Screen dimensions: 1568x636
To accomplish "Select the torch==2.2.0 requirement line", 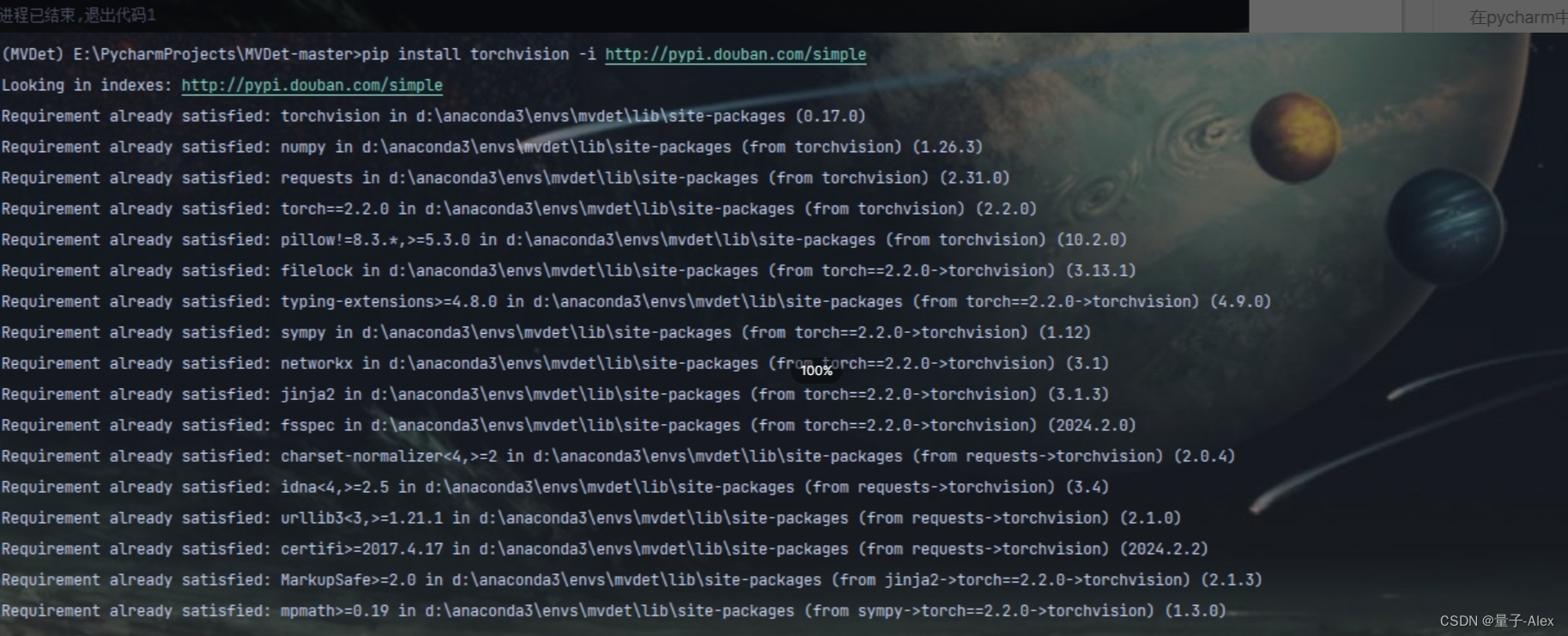I will pyautogui.click(x=519, y=209).
